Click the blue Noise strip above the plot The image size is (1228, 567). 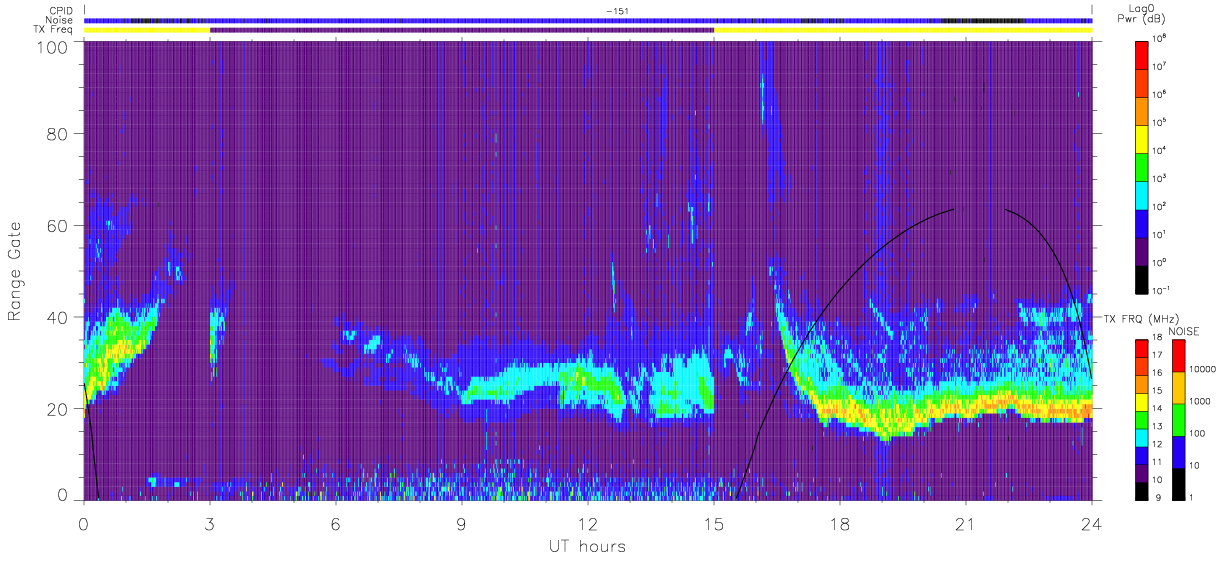(x=588, y=20)
